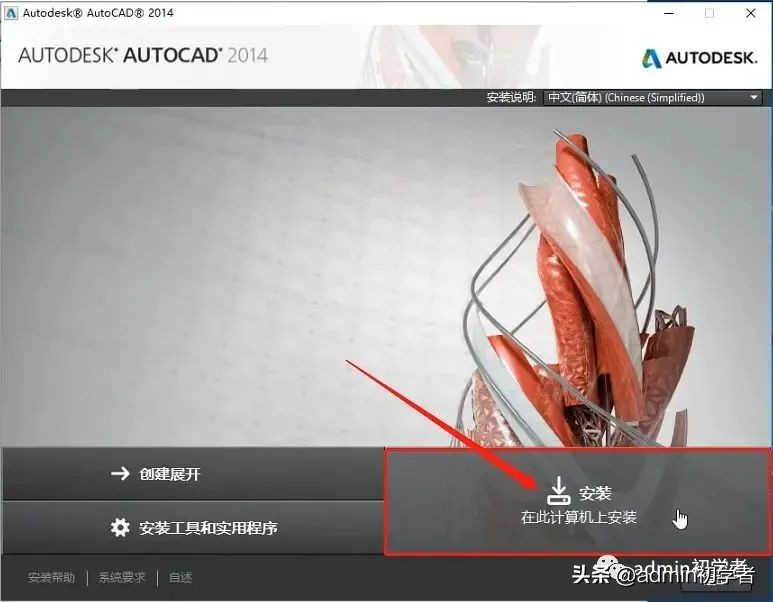Close the AutoCAD 2014 installer window

[x=750, y=13]
